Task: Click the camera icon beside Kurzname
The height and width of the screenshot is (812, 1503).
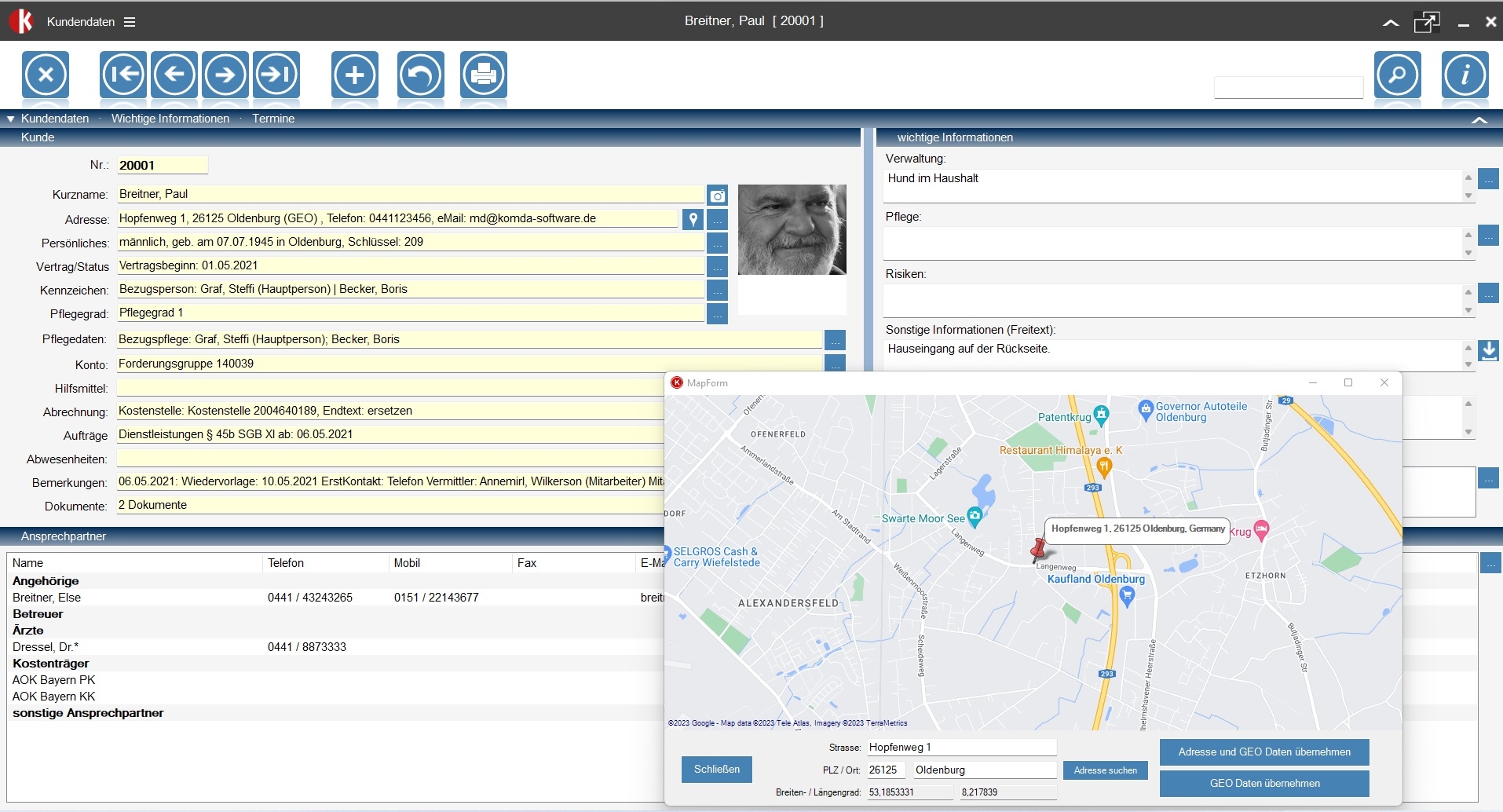Action: pyautogui.click(x=717, y=196)
